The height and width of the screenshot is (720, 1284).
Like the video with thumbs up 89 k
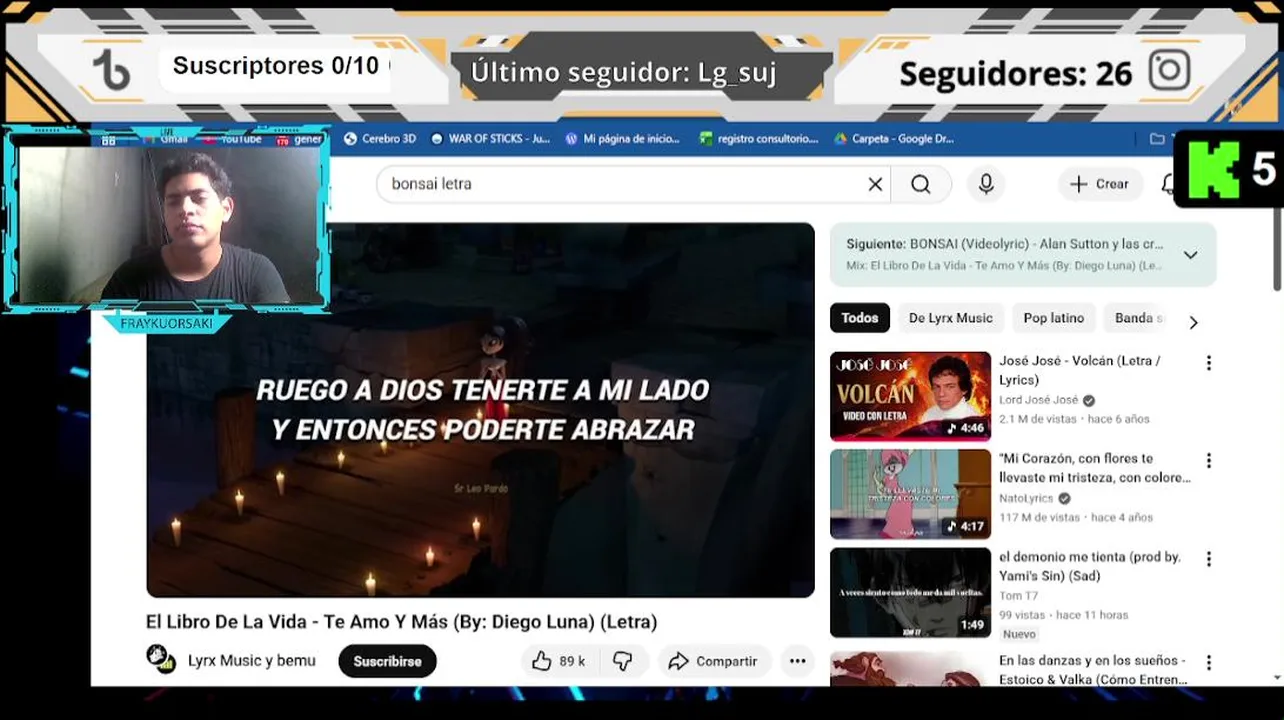tap(557, 661)
